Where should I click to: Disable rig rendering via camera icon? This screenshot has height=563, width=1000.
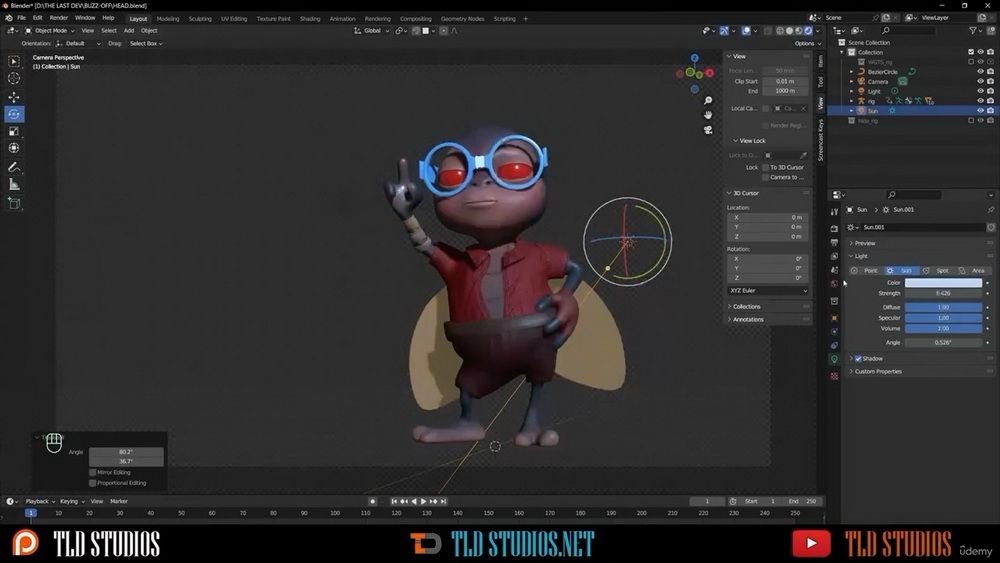coord(990,101)
